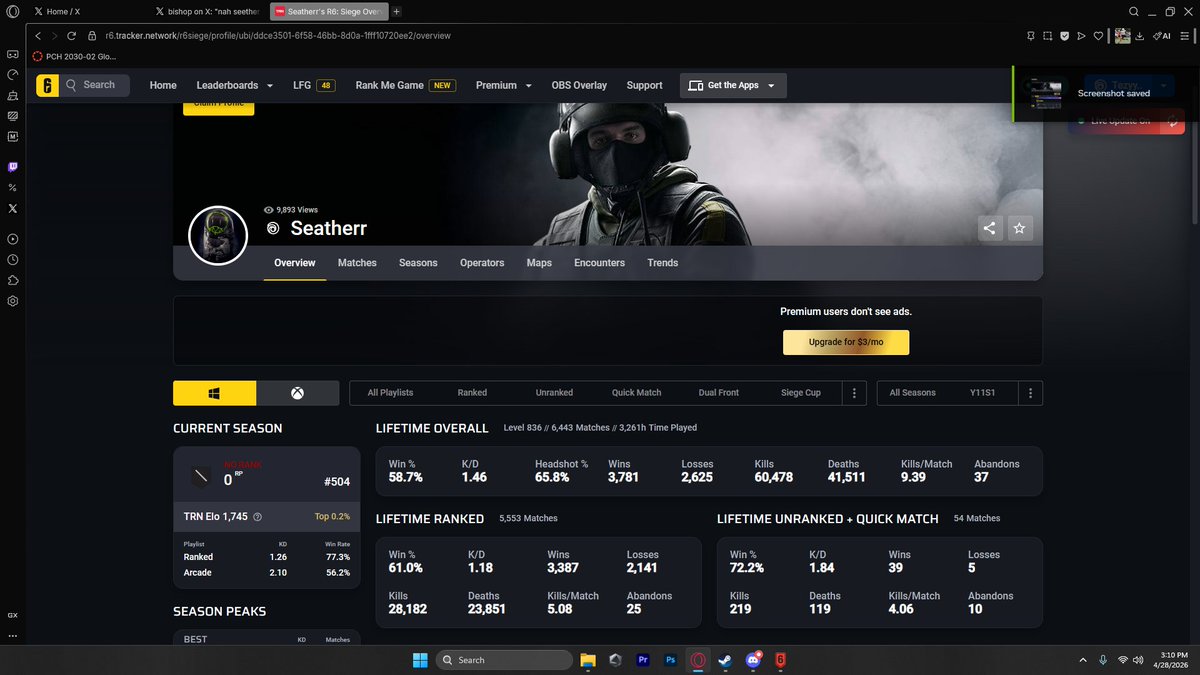Go back to previous page arrow
This screenshot has height=675, width=1200.
(x=38, y=35)
